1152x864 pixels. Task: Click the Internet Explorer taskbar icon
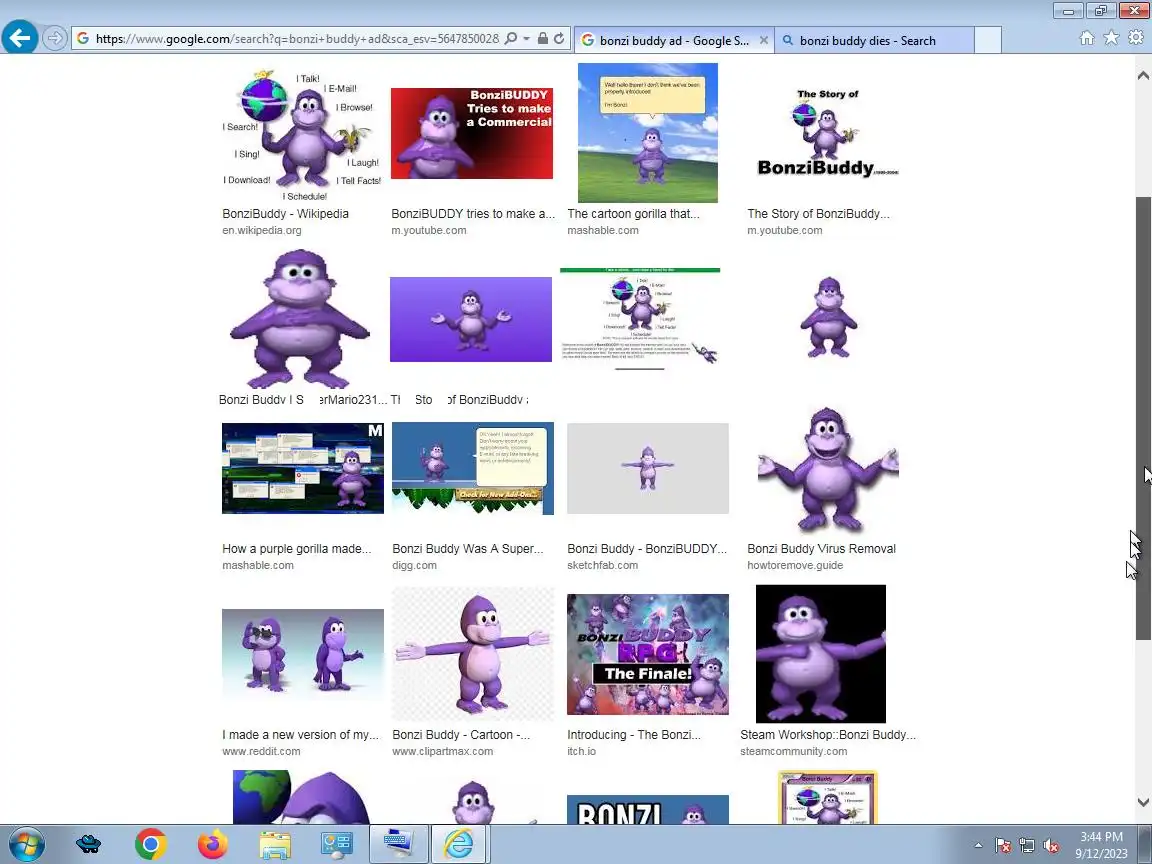pos(459,844)
